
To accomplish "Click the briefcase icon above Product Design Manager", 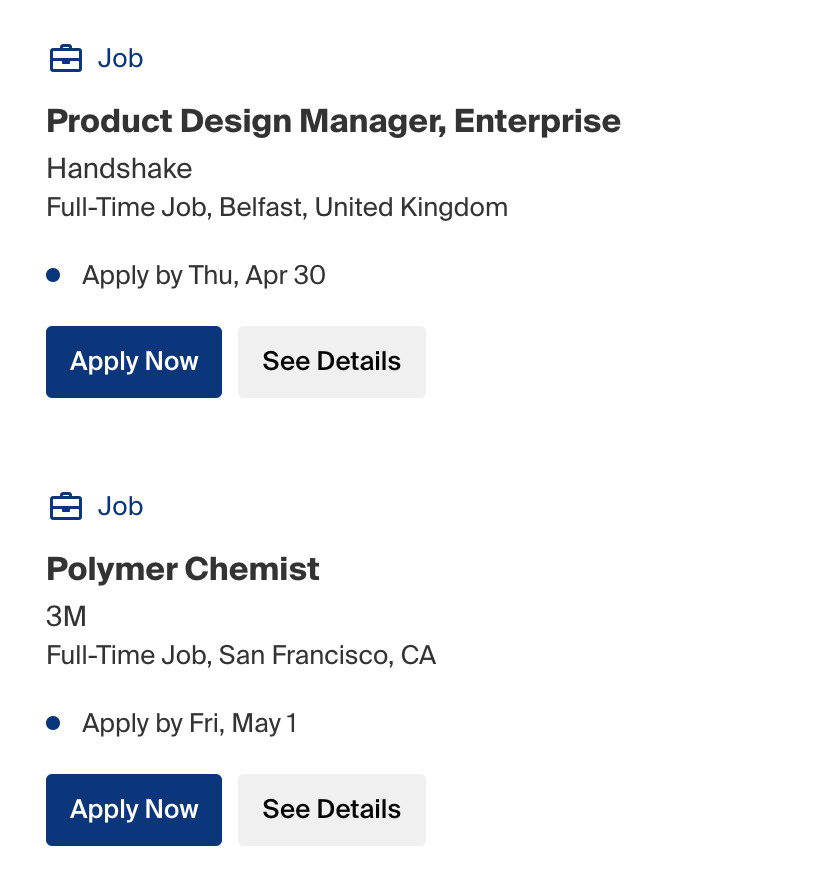I will 66,58.
